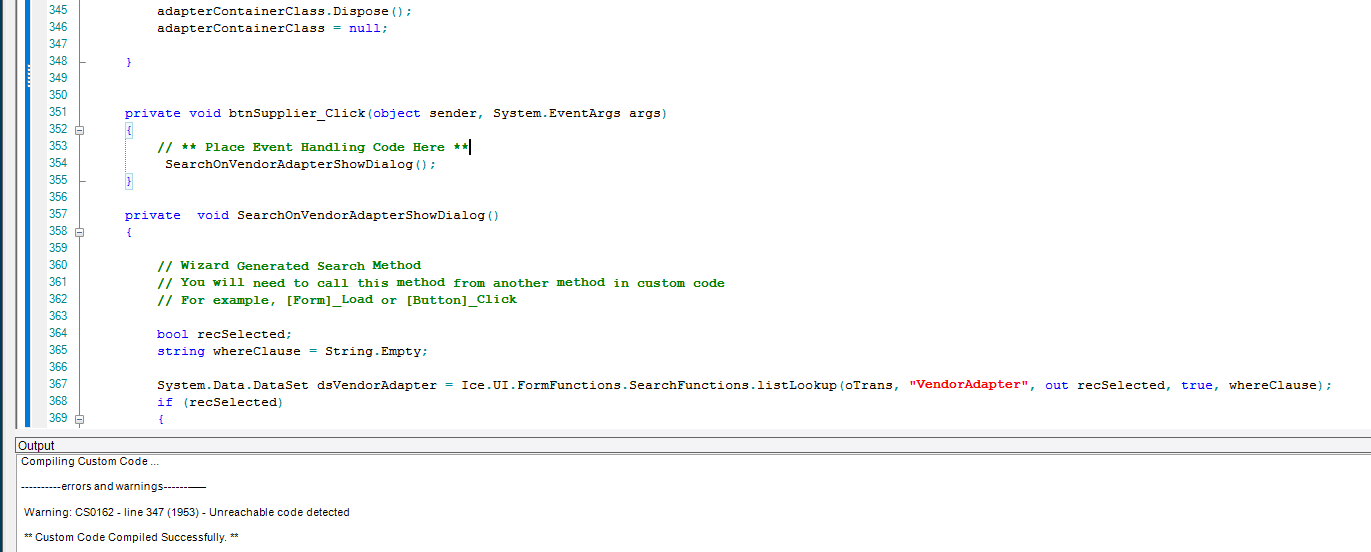Screen dimensions: 1371x552
Task: Click the 'if (recSelected)' statement
Action: 220,402
